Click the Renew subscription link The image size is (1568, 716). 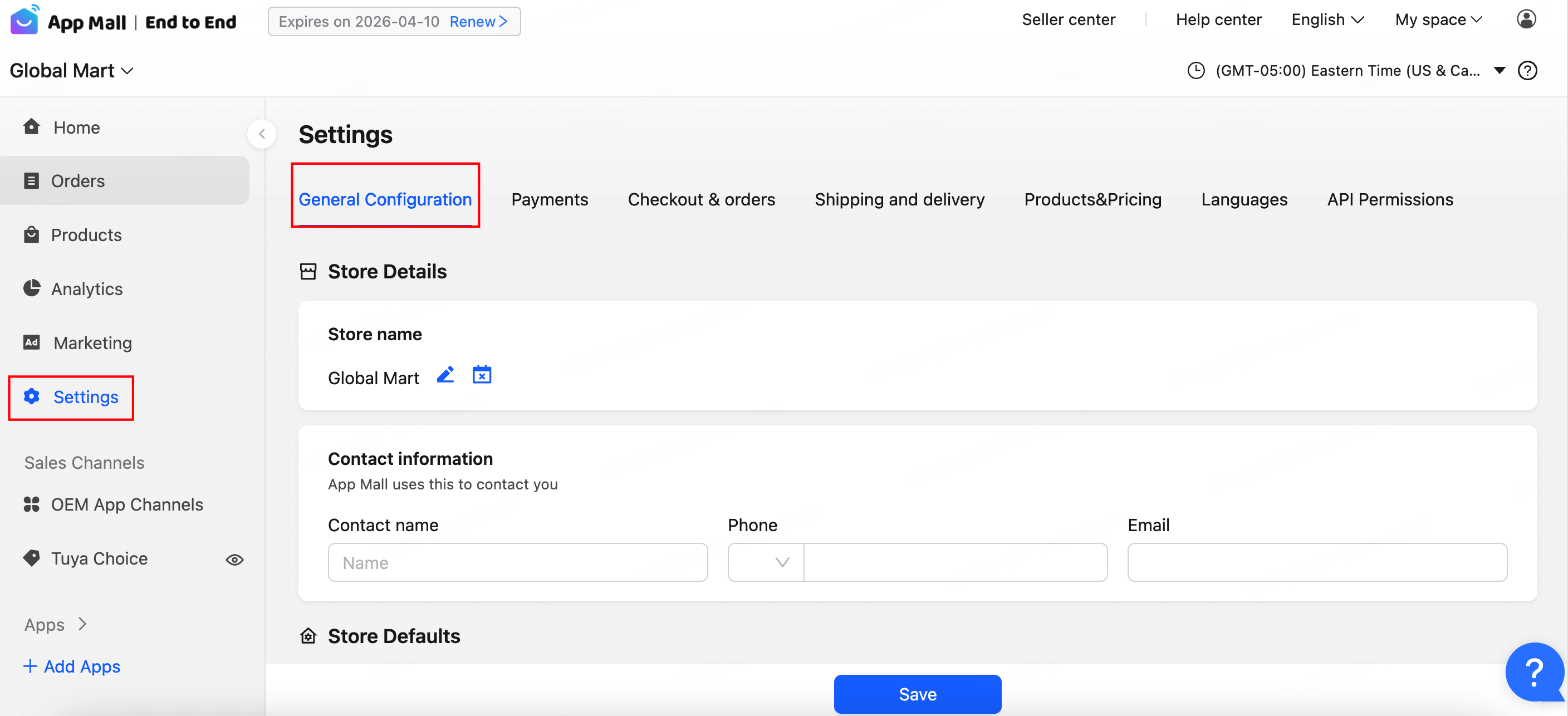coord(478,21)
